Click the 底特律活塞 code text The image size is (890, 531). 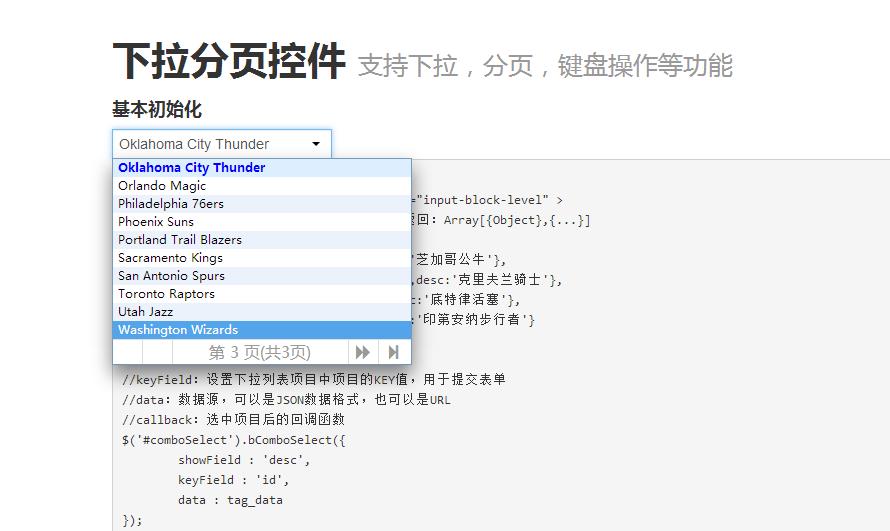(x=465, y=300)
